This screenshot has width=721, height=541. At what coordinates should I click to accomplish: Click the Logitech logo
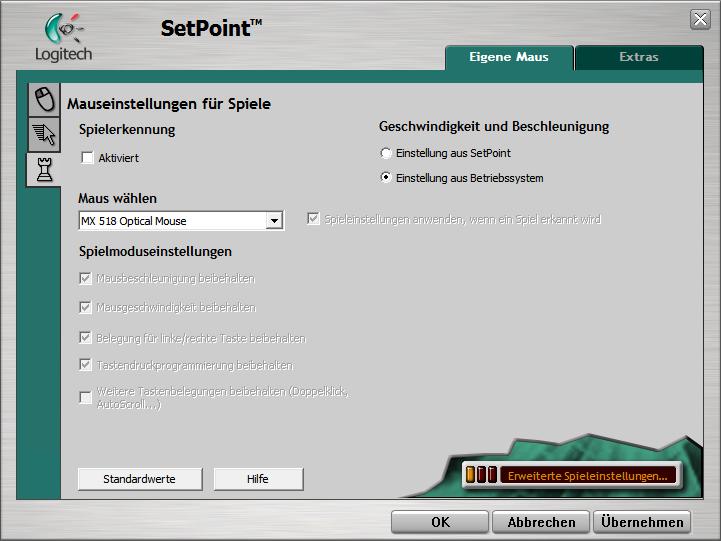(63, 38)
